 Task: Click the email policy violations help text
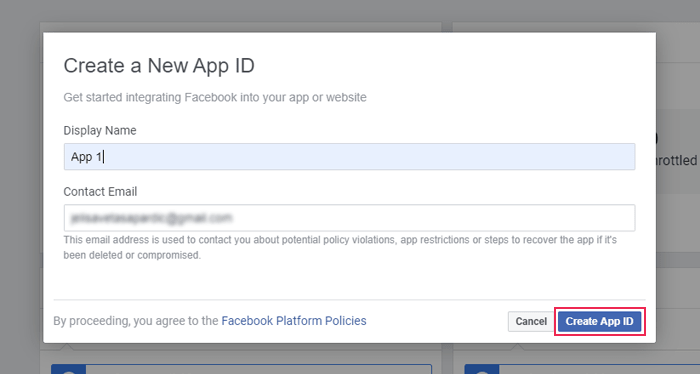[340, 248]
